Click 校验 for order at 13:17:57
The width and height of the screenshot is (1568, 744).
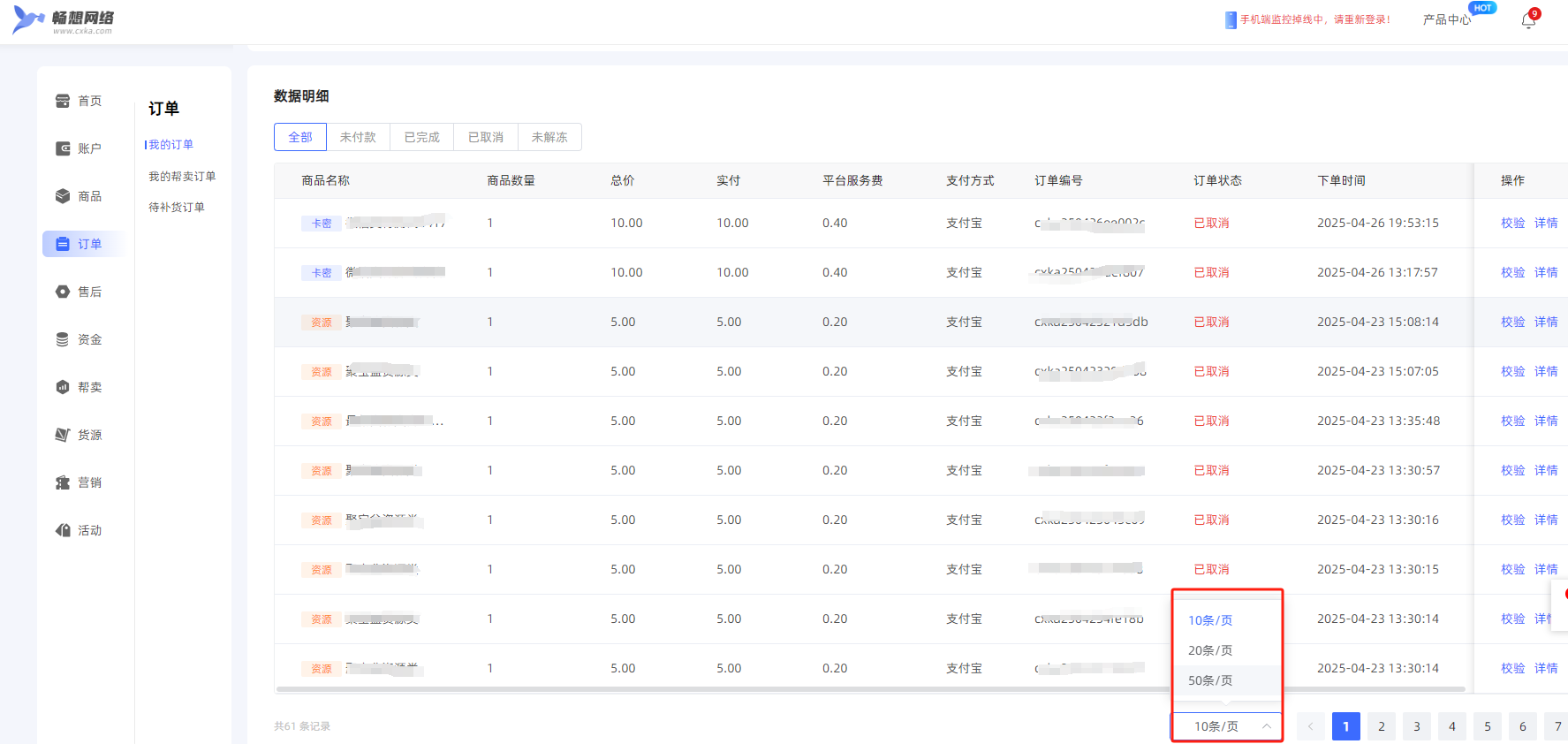click(1513, 273)
